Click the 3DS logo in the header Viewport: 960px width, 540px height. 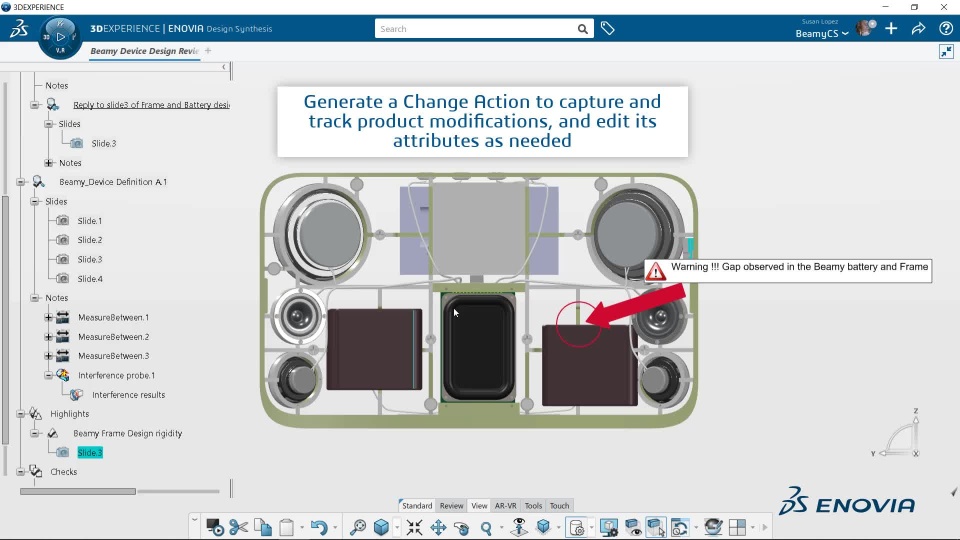pos(19,28)
